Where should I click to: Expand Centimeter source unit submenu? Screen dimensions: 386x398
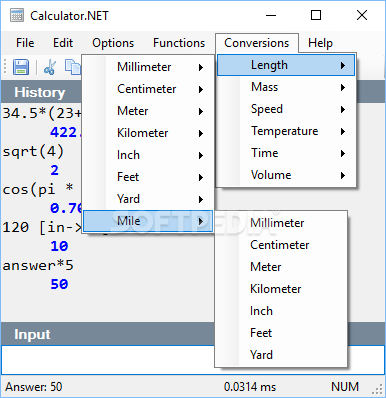tap(148, 89)
